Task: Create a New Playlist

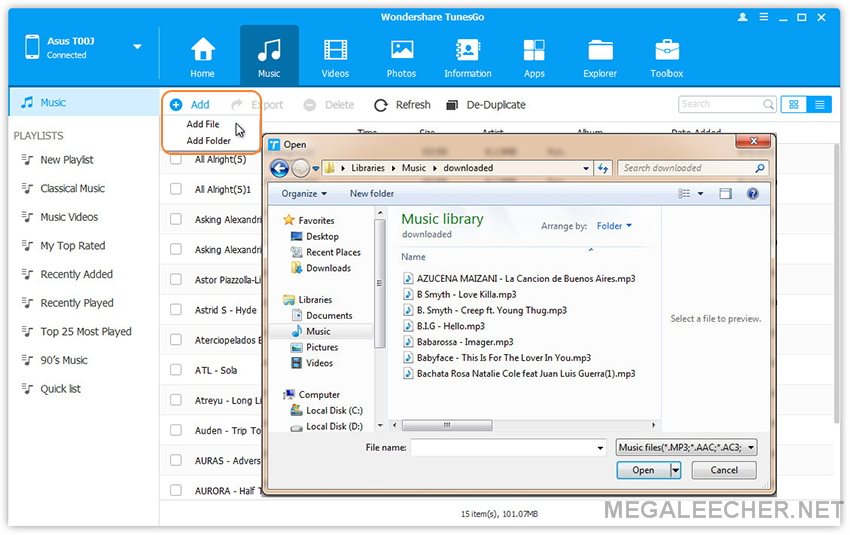Action: coord(67,160)
